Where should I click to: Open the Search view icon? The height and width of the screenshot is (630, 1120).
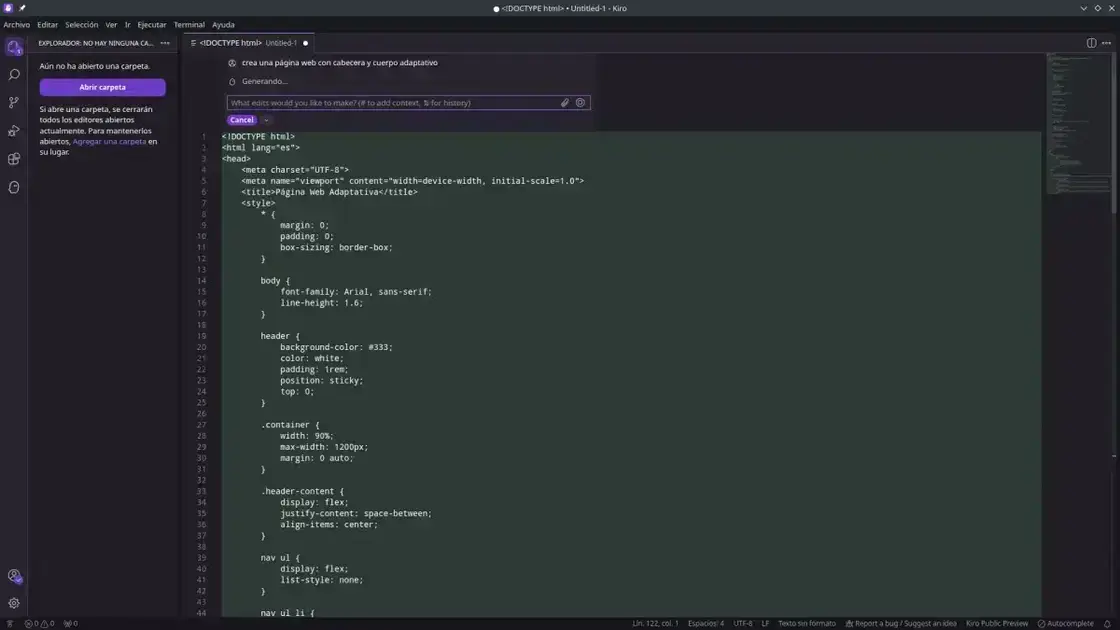14,74
